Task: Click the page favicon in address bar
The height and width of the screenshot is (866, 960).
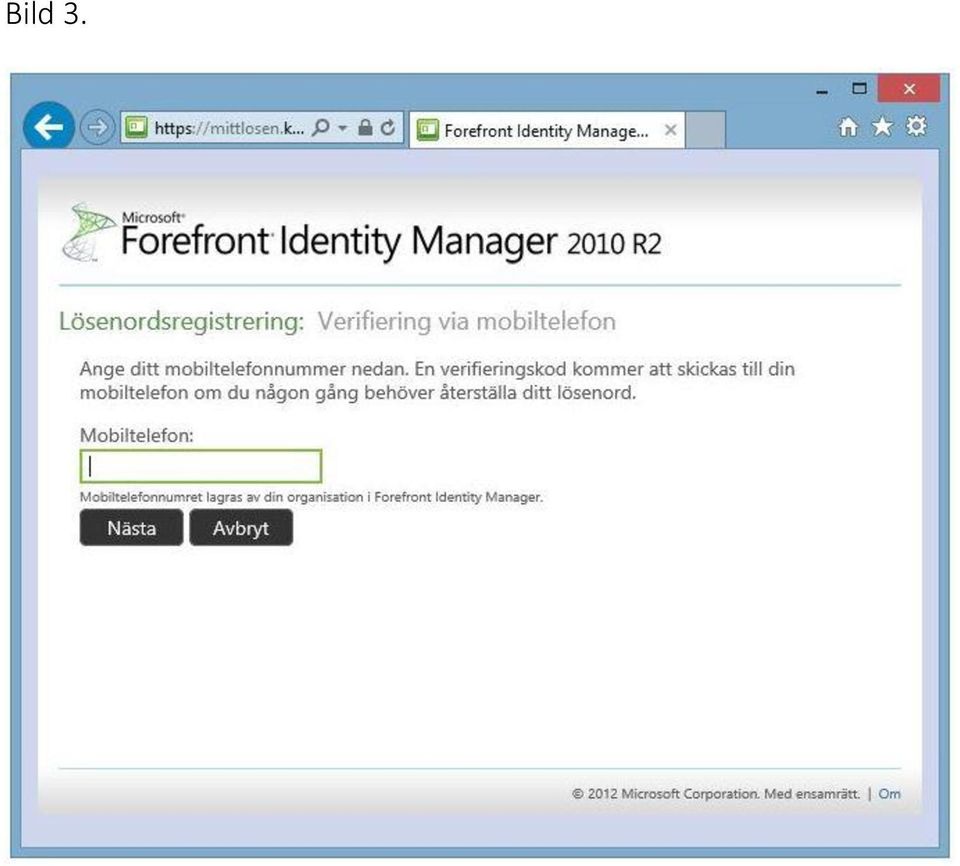Action: point(136,127)
